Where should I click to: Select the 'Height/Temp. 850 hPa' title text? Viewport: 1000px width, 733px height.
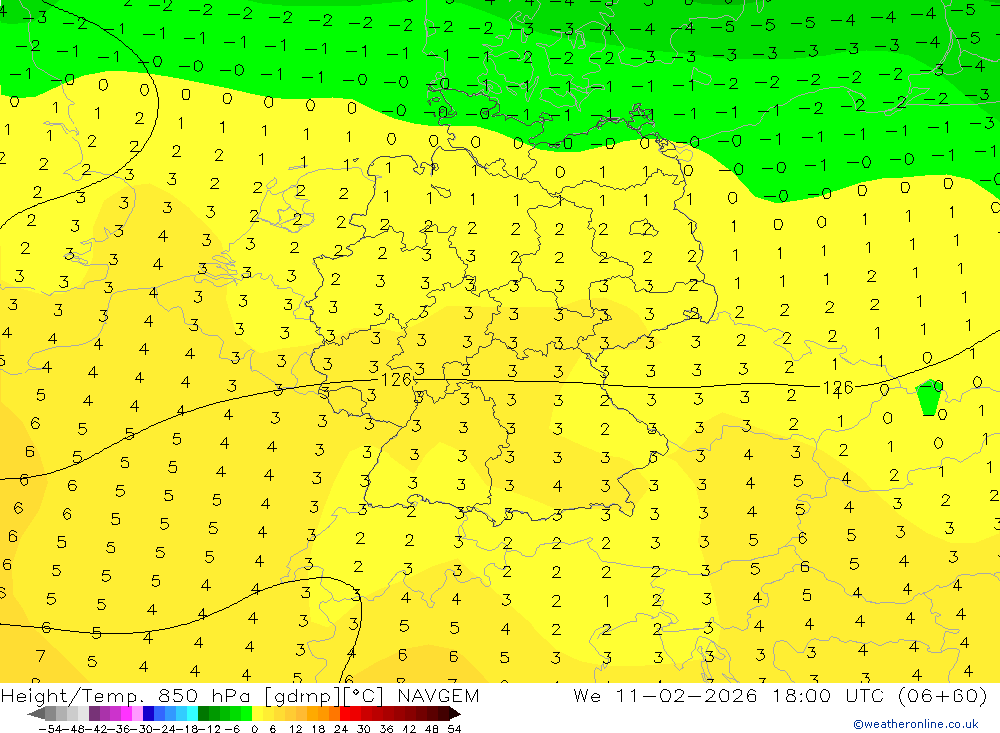126,695
